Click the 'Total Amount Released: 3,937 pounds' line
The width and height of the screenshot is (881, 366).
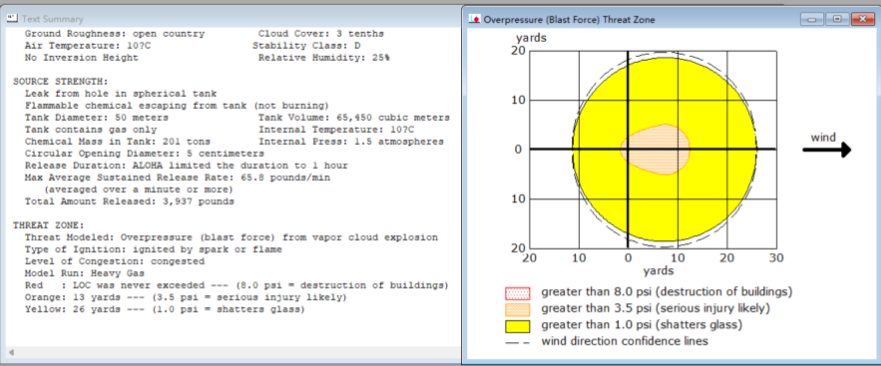click(x=129, y=201)
